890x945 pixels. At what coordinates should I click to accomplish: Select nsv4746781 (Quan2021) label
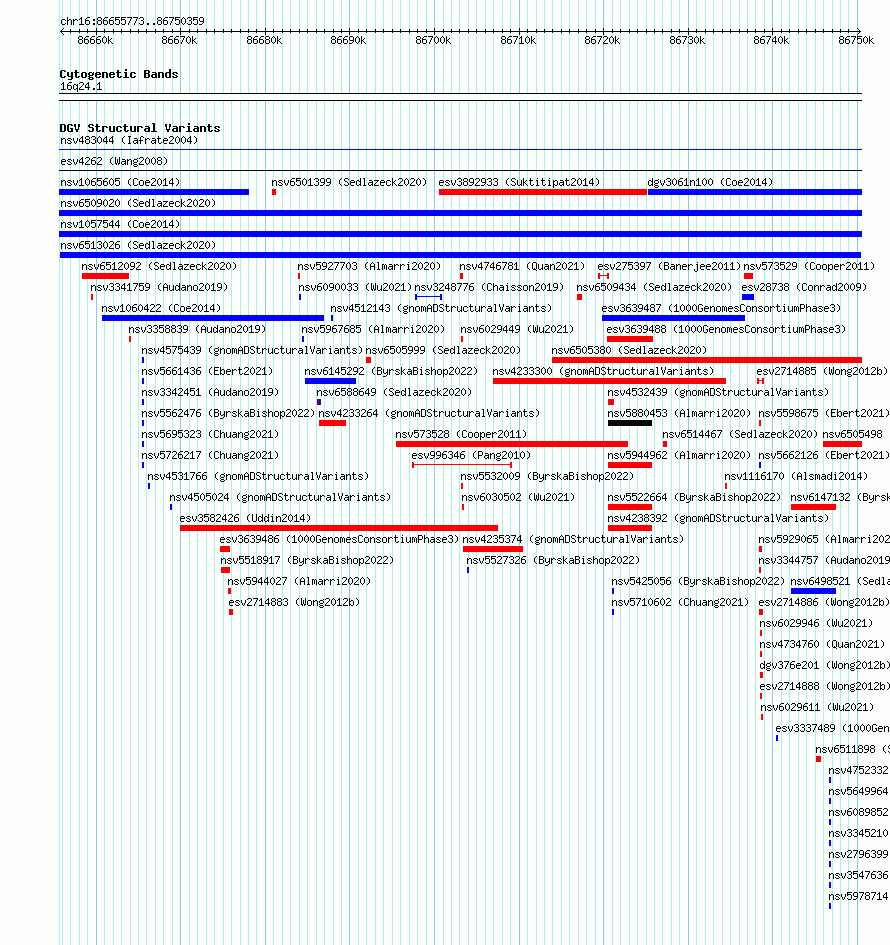point(522,266)
